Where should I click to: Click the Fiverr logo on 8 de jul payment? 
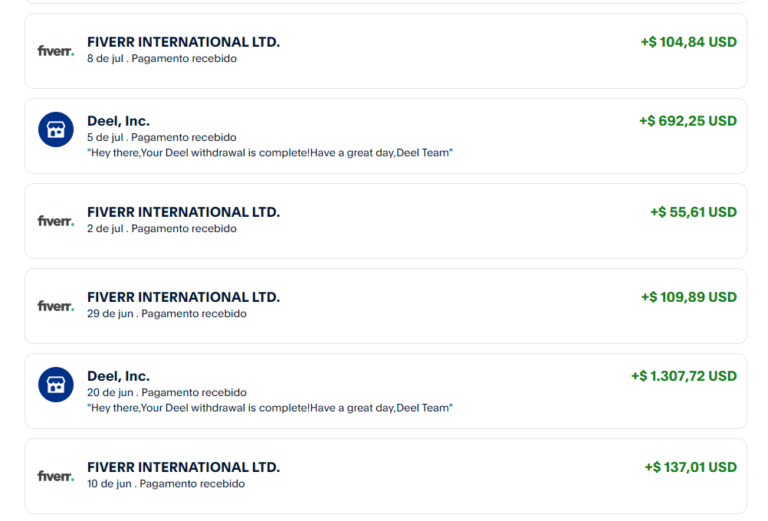(56, 51)
